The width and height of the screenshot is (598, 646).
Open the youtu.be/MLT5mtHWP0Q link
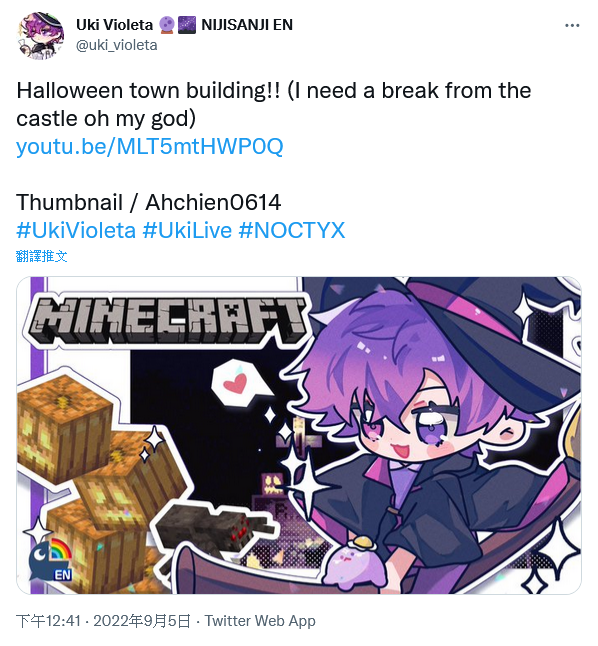tap(150, 146)
